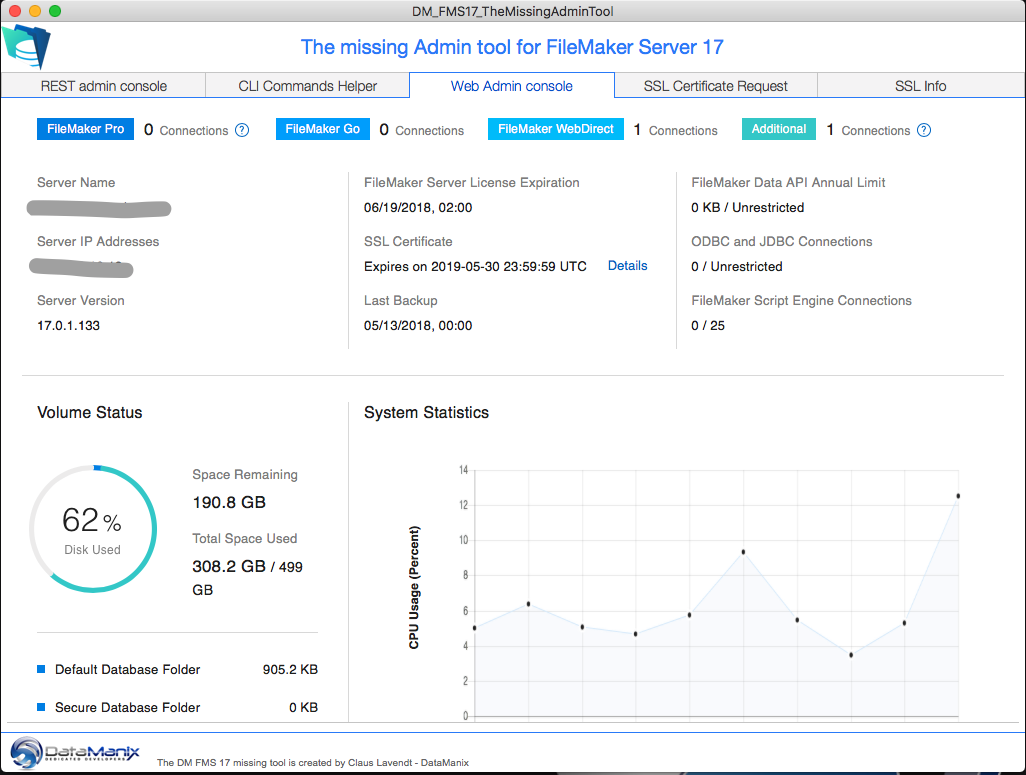Click the blue square next to Default Database Folder
The width and height of the screenshot is (1026, 775).
pyautogui.click(x=41, y=669)
